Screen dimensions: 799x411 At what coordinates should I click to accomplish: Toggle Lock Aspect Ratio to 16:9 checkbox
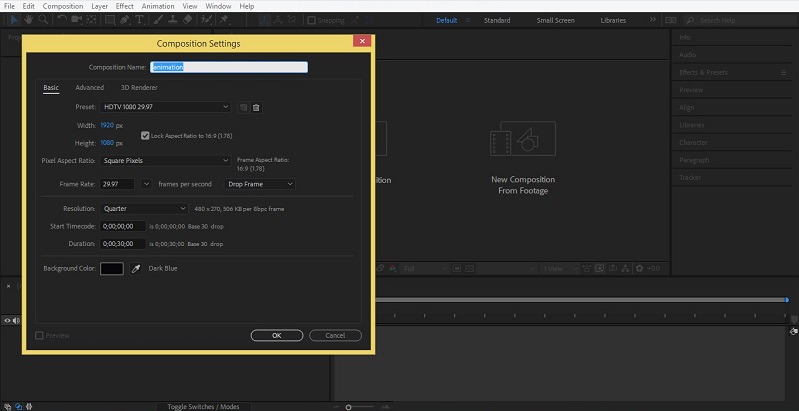click(x=145, y=135)
